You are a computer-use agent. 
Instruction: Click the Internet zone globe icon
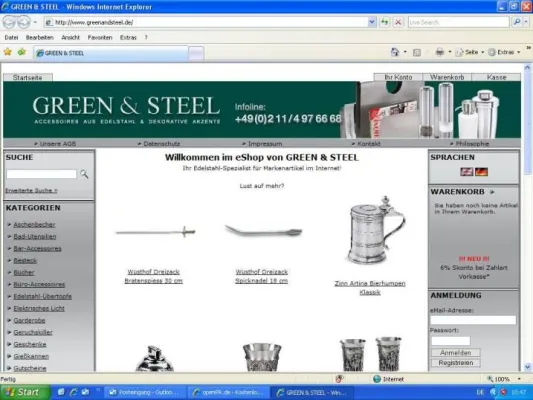point(377,379)
